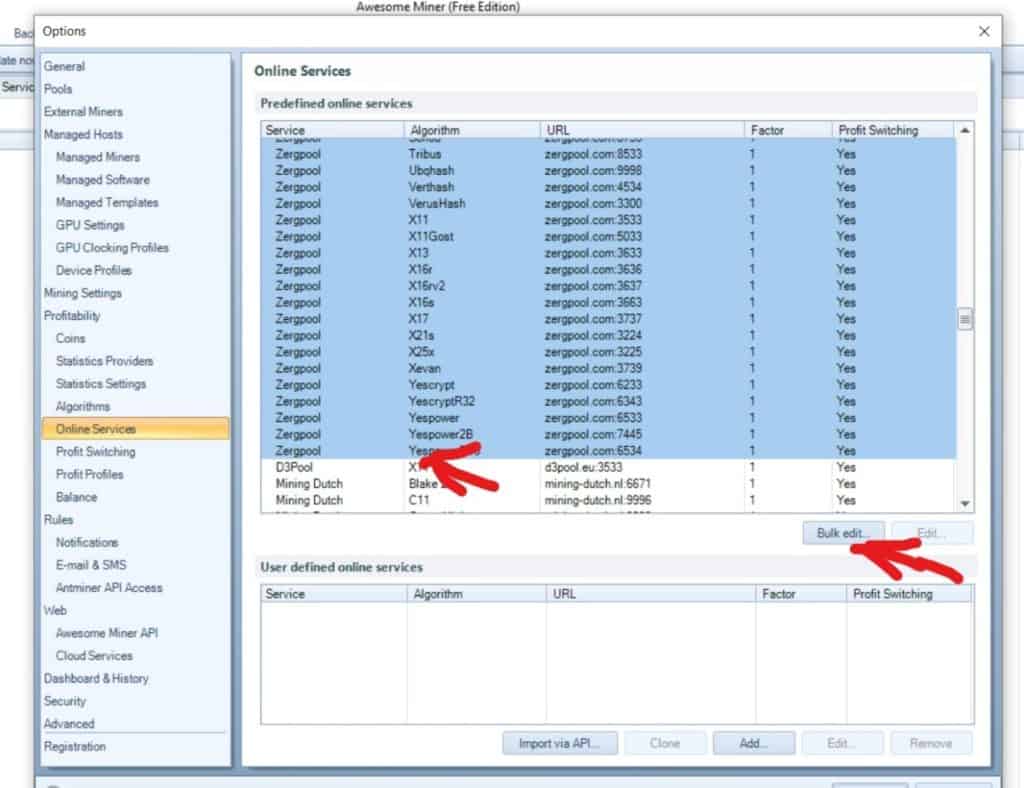Open the Advanced options
This screenshot has width=1024, height=788.
pos(69,724)
